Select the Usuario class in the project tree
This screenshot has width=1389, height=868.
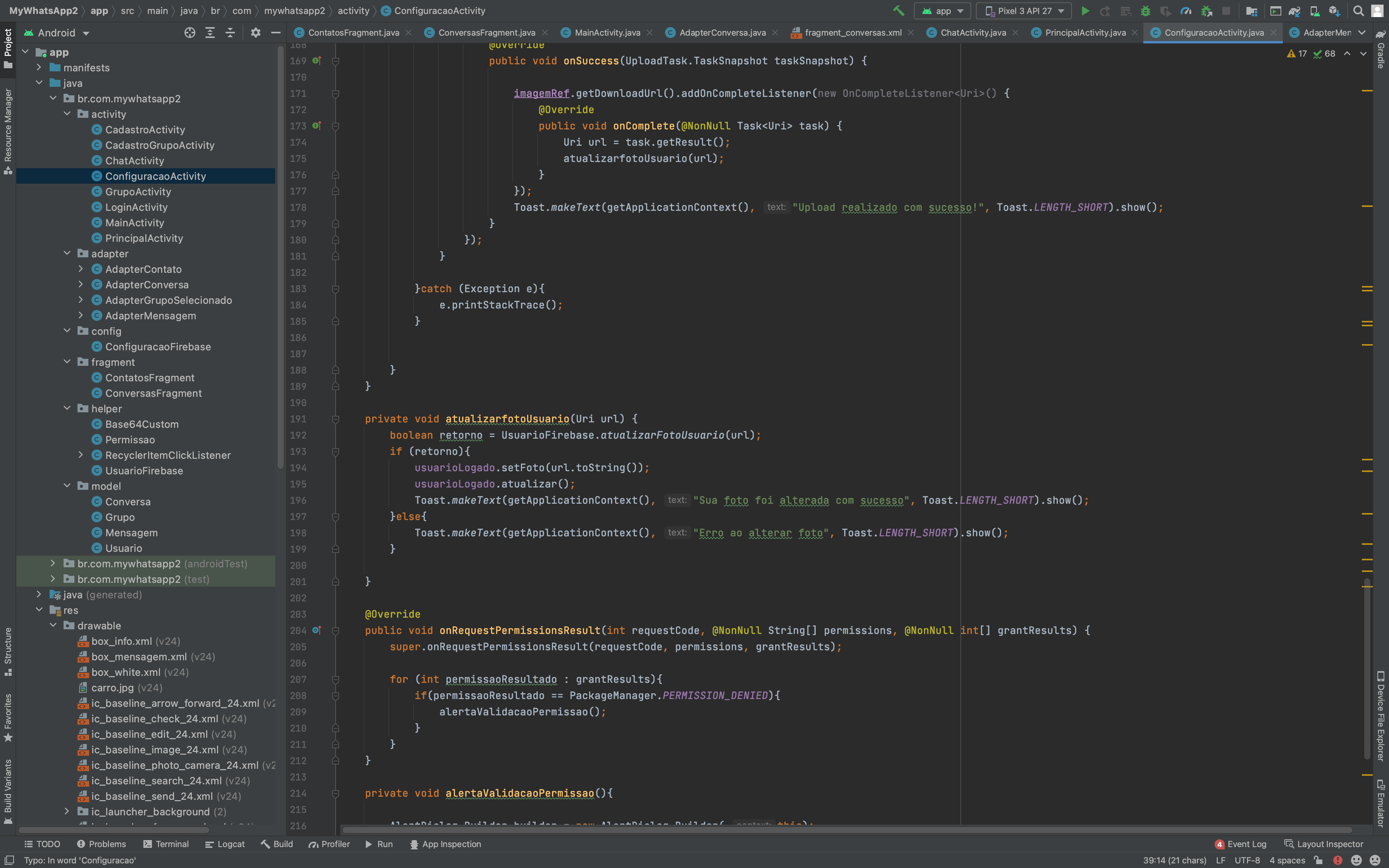click(124, 548)
